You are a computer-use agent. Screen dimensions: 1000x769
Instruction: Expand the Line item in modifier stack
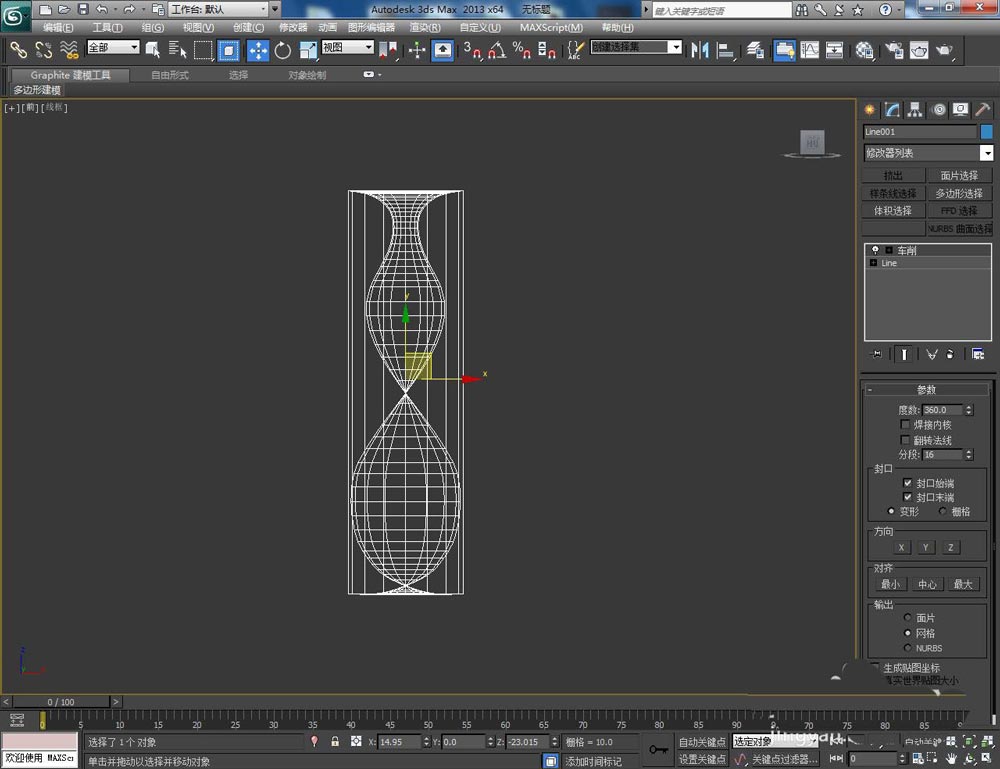tap(873, 263)
